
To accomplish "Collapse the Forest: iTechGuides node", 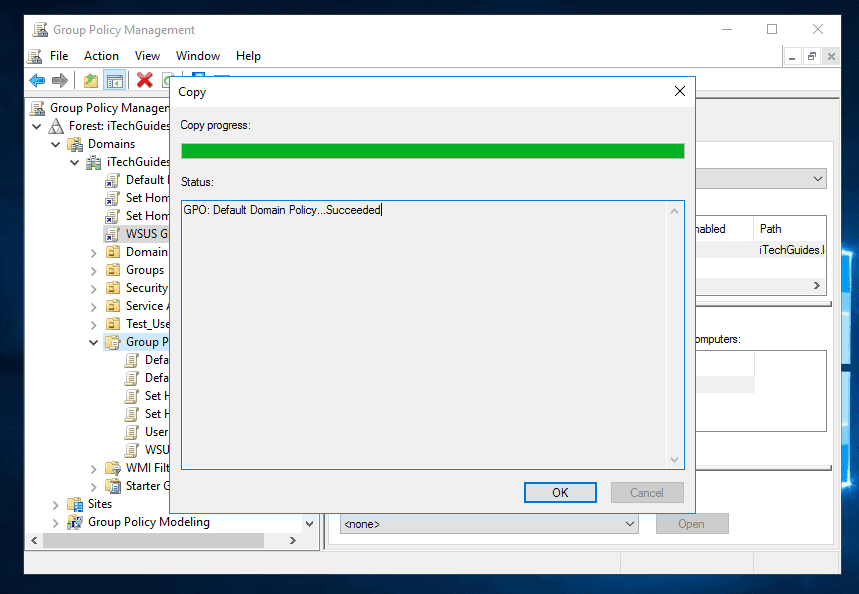I will pyautogui.click(x=37, y=127).
